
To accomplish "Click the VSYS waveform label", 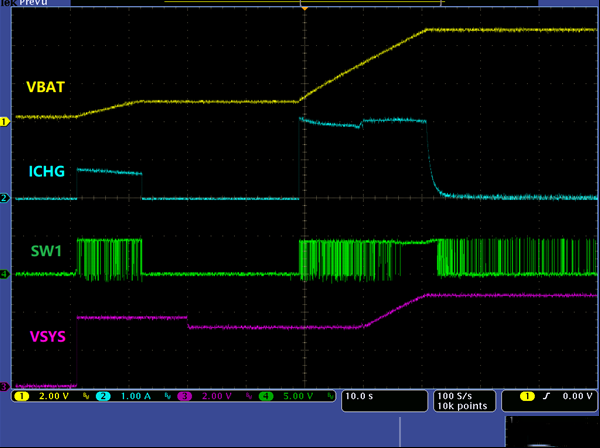I will pos(47,337).
